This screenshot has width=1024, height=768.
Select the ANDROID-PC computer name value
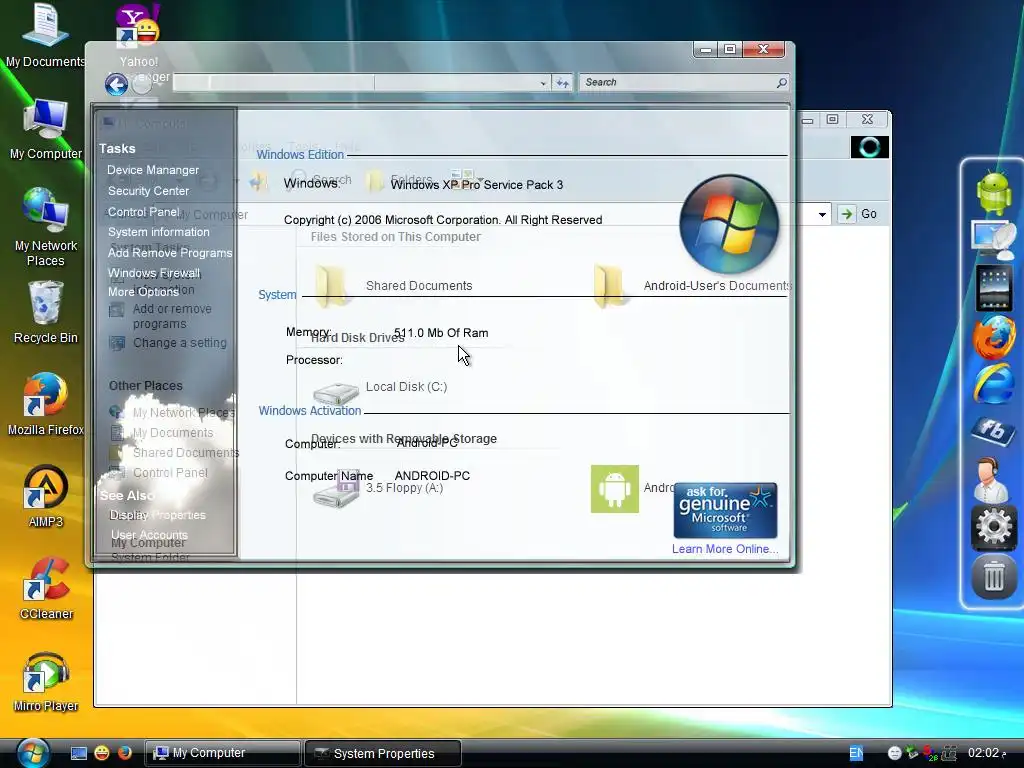click(432, 476)
